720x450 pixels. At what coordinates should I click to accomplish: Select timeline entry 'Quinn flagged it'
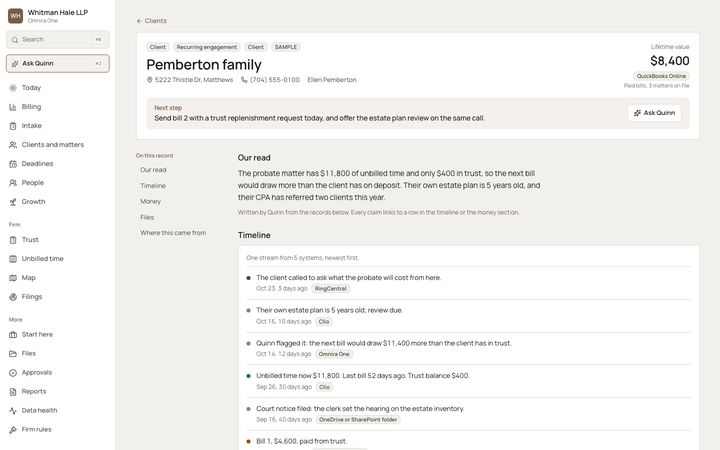[x=468, y=349]
